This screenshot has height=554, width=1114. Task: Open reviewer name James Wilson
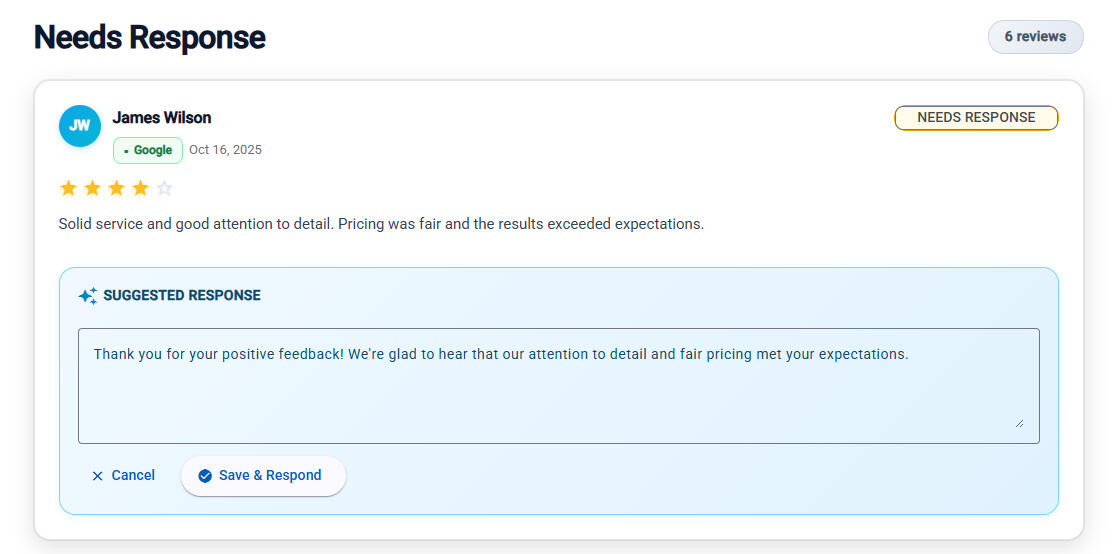161,118
